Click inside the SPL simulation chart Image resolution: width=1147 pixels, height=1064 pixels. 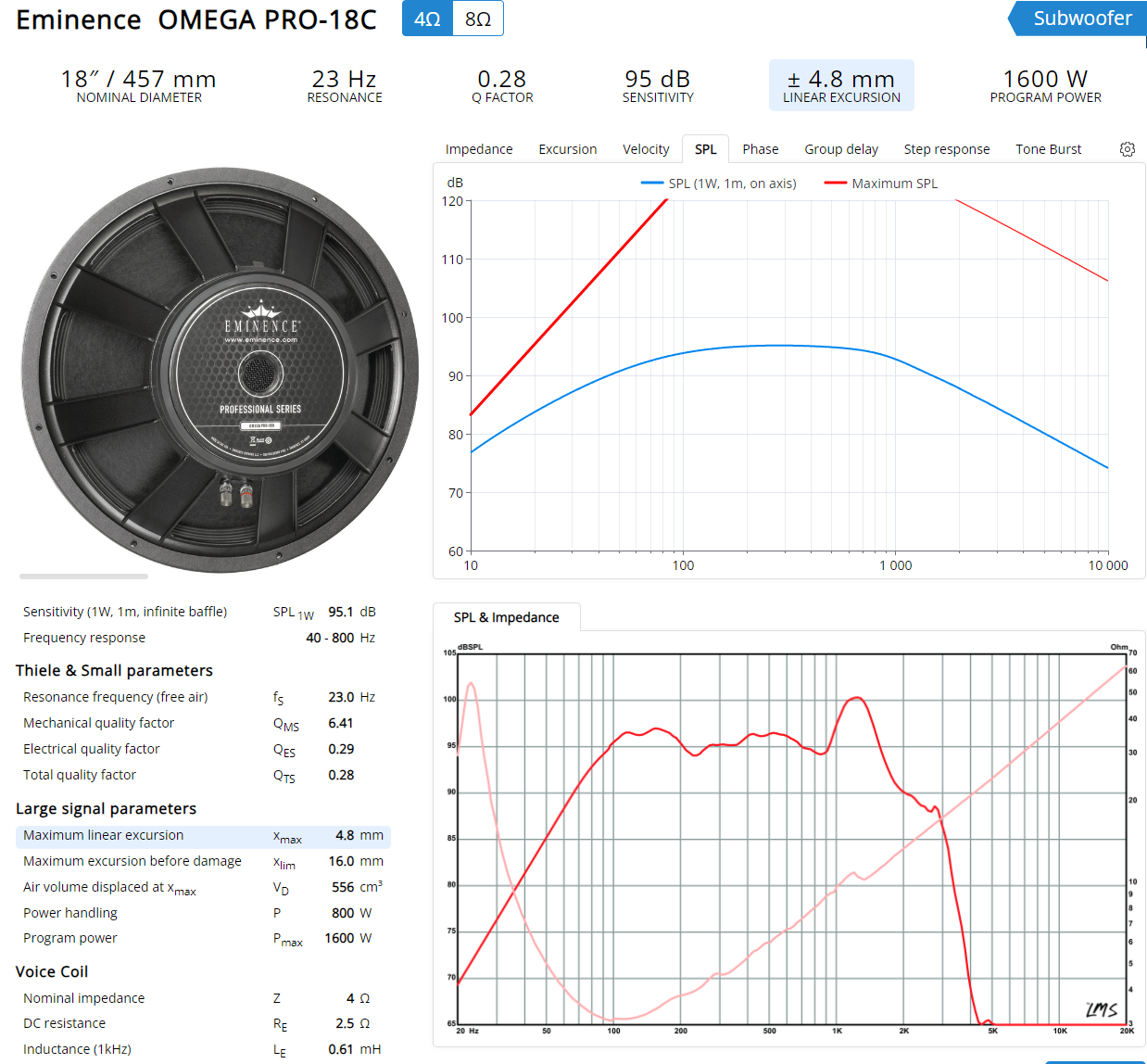pyautogui.click(x=789, y=375)
